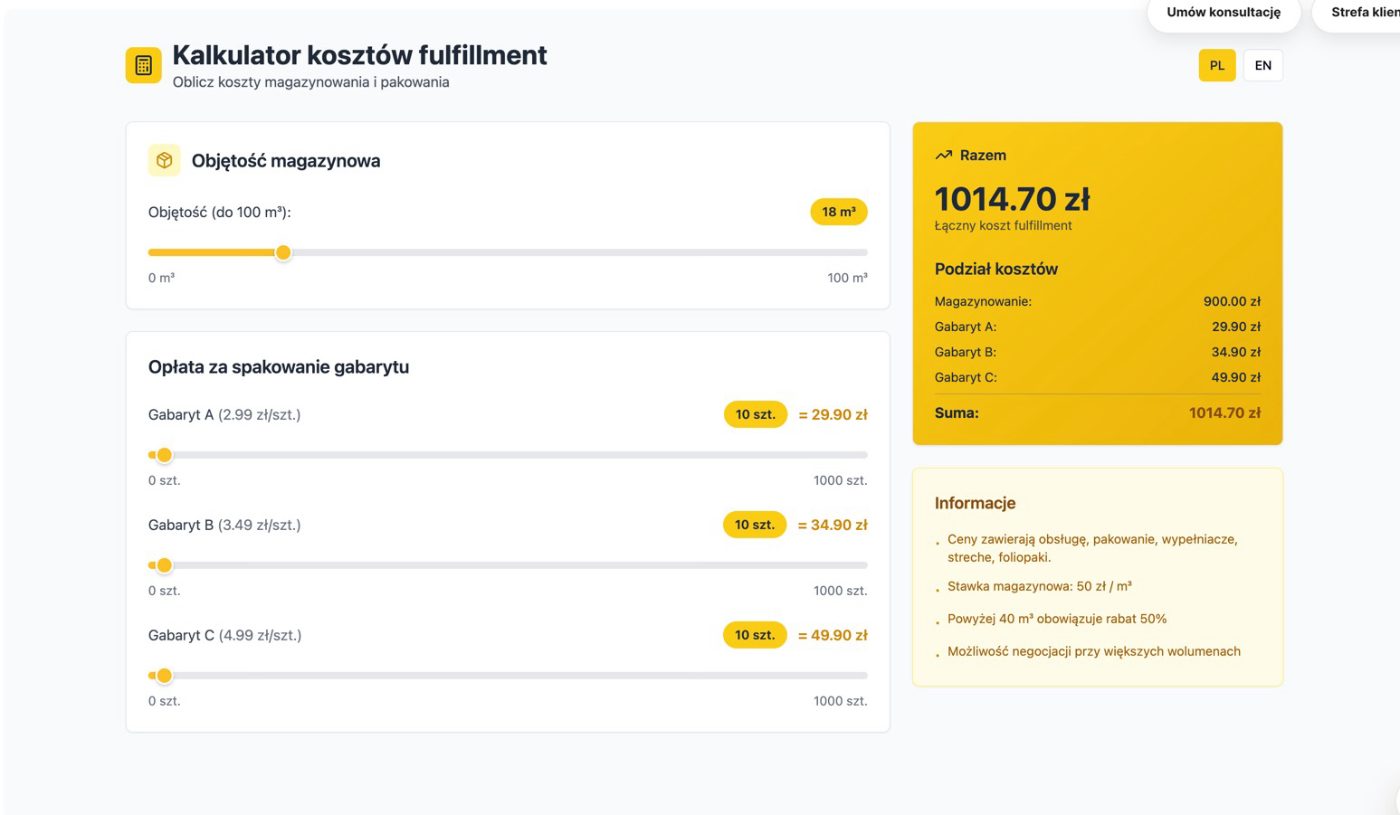This screenshot has width=1400, height=815.
Task: Click the = 34.90 zł result for Gabaryt B
Action: pos(832,524)
